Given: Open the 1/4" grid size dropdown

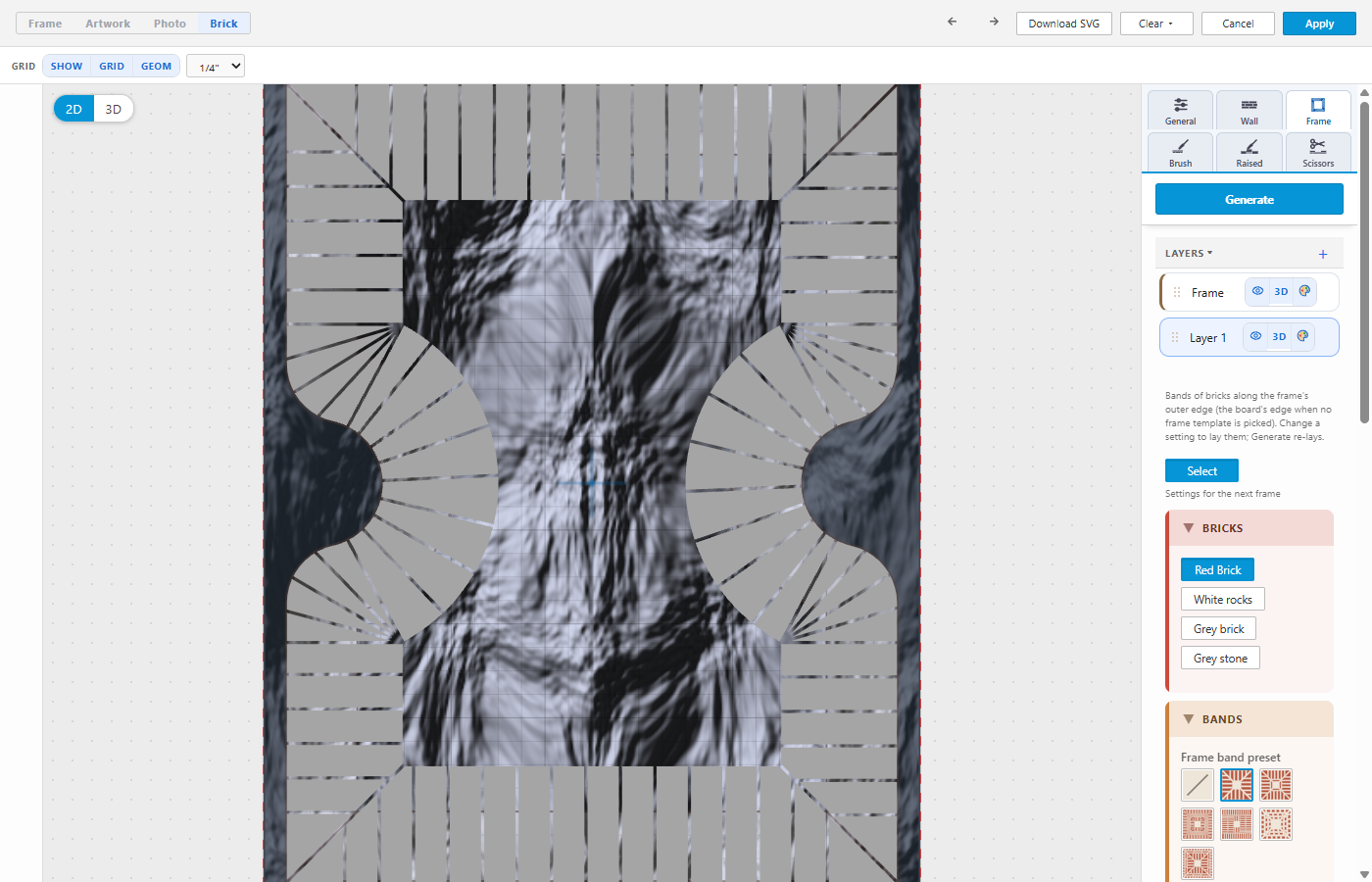Looking at the screenshot, I should (x=216, y=67).
